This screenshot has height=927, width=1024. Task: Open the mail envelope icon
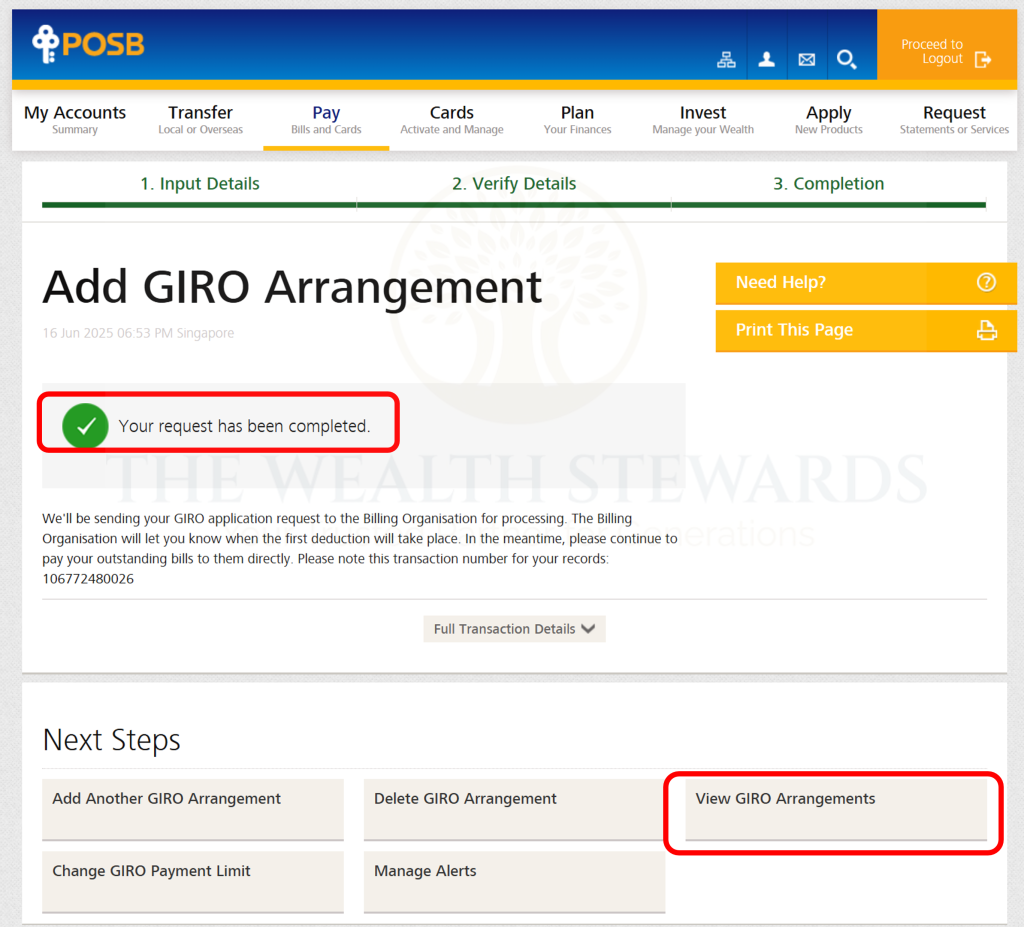806,60
